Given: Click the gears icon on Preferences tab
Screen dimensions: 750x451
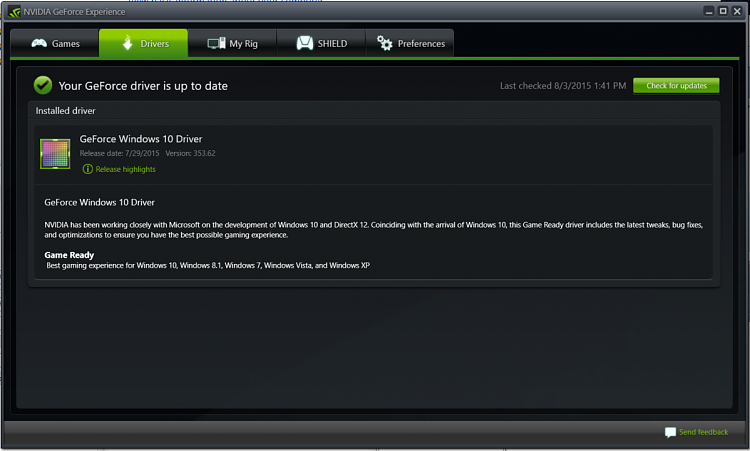Looking at the screenshot, I should pos(384,43).
